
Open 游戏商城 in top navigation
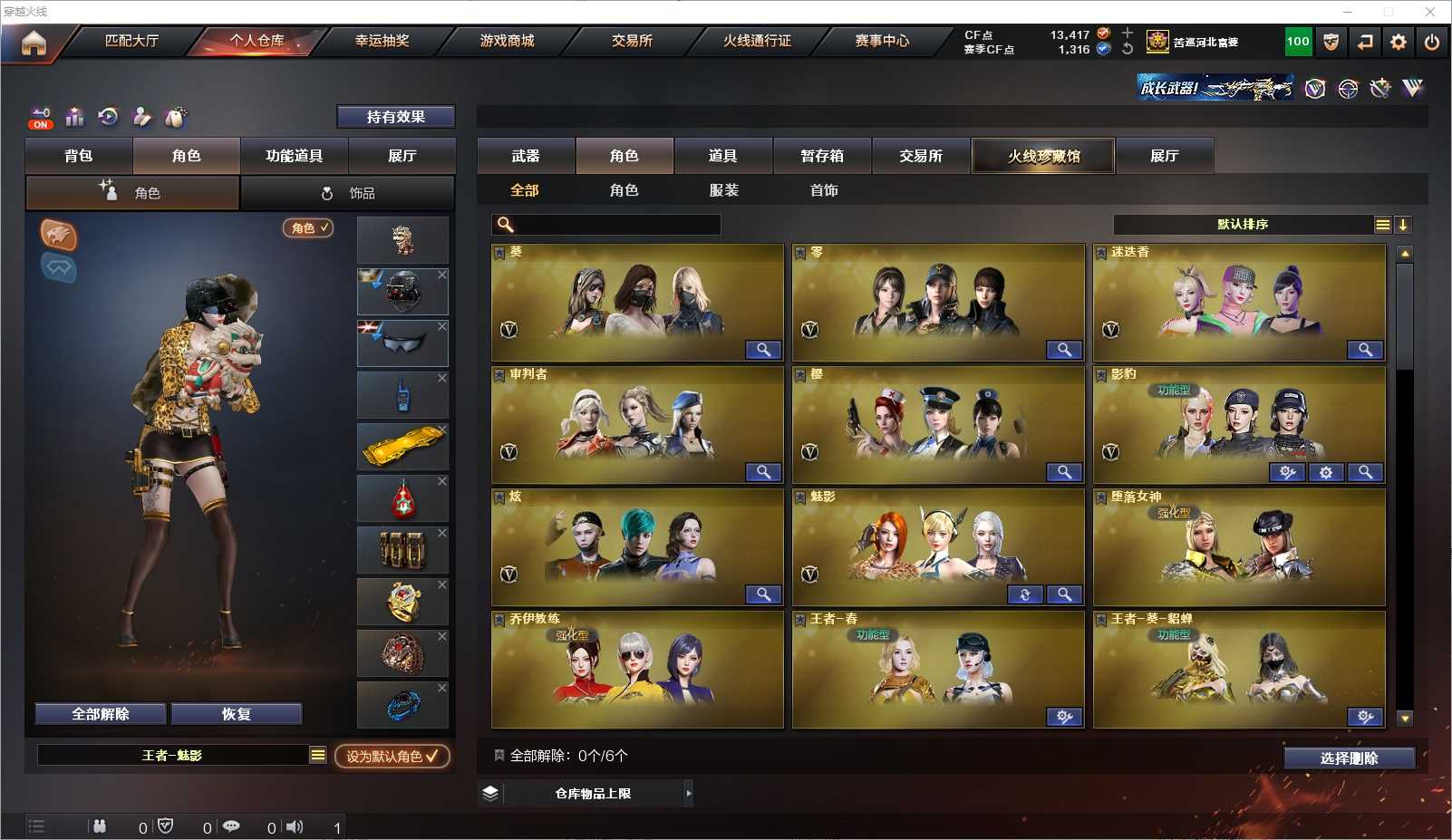[508, 41]
